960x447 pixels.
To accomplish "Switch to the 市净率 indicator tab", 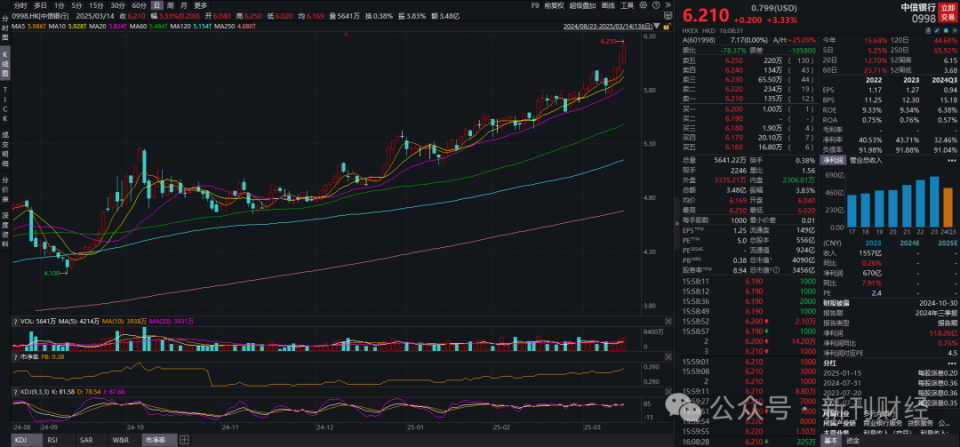I will pyautogui.click(x=159, y=439).
